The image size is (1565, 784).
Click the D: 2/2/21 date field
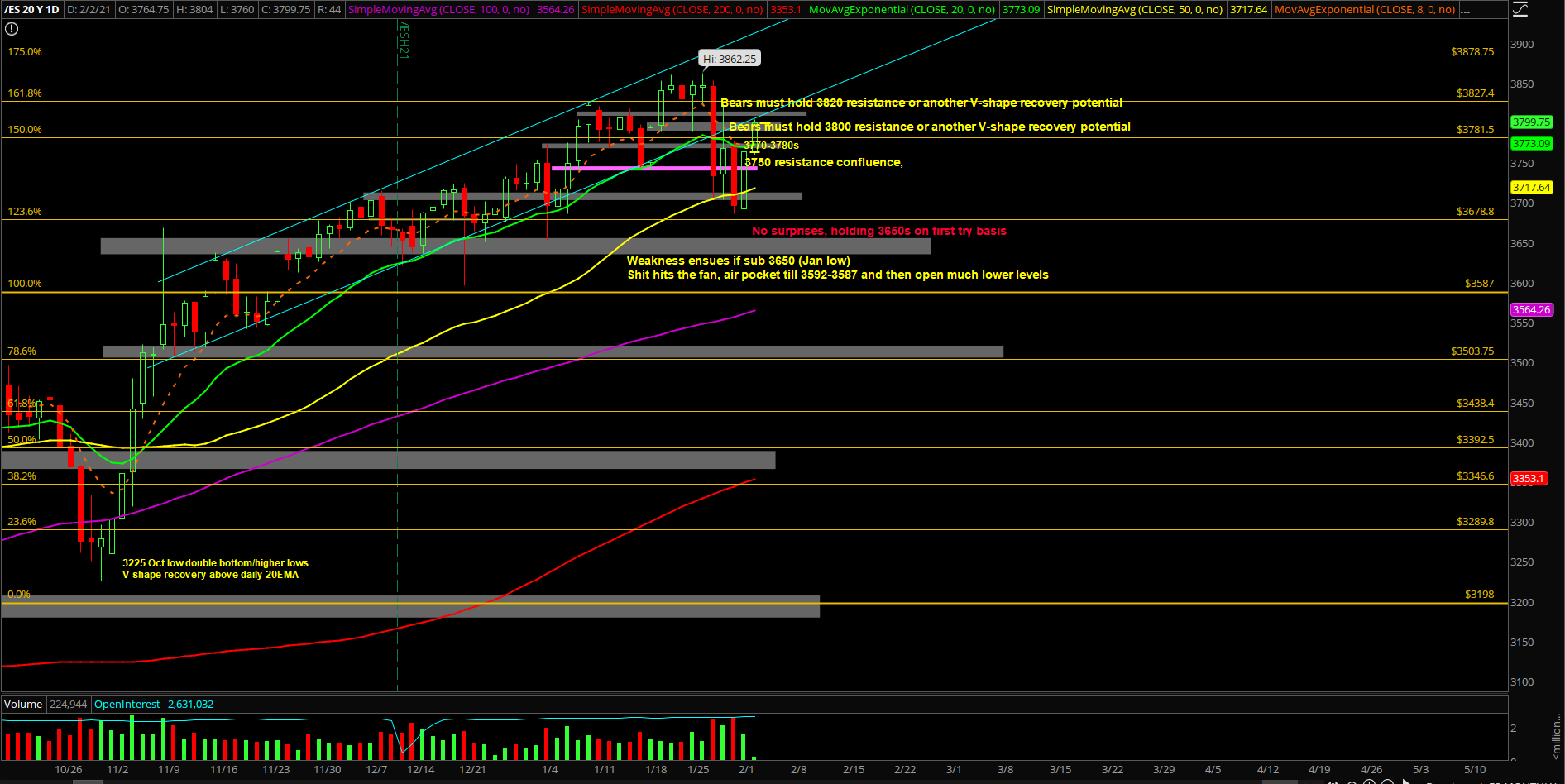[89, 10]
